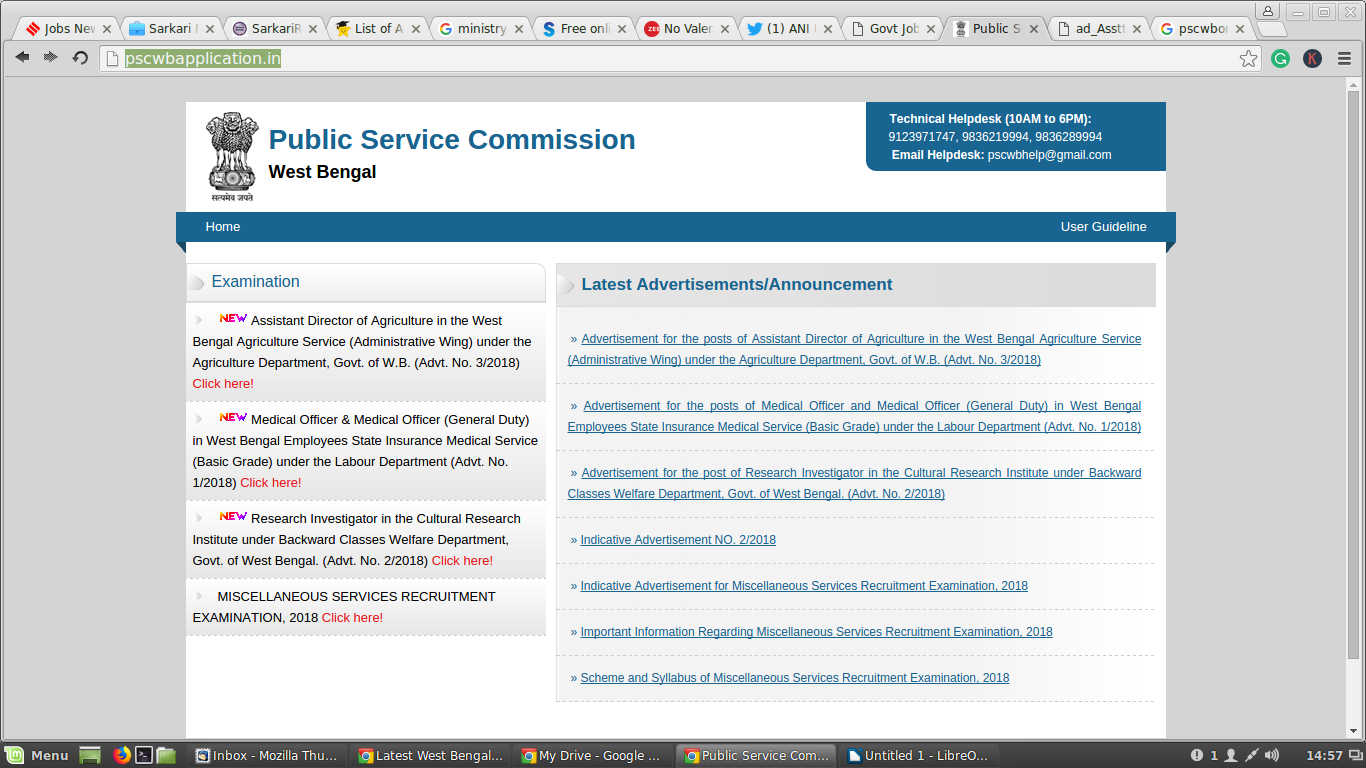Launch Firefox from the taskbar panel
Viewport: 1366px width, 768px height.
click(x=122, y=755)
